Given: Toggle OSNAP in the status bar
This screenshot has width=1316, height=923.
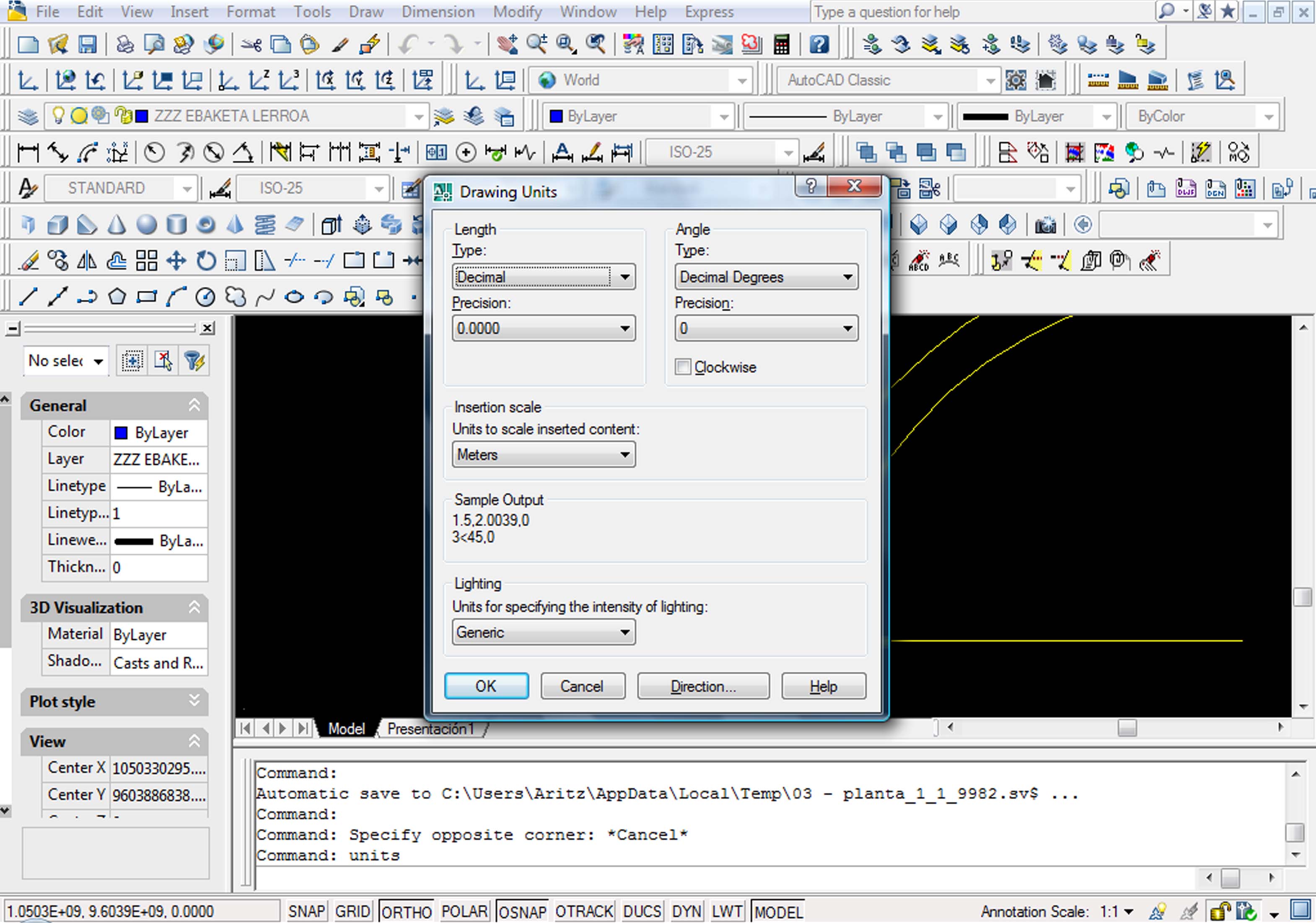Looking at the screenshot, I should pos(522,911).
